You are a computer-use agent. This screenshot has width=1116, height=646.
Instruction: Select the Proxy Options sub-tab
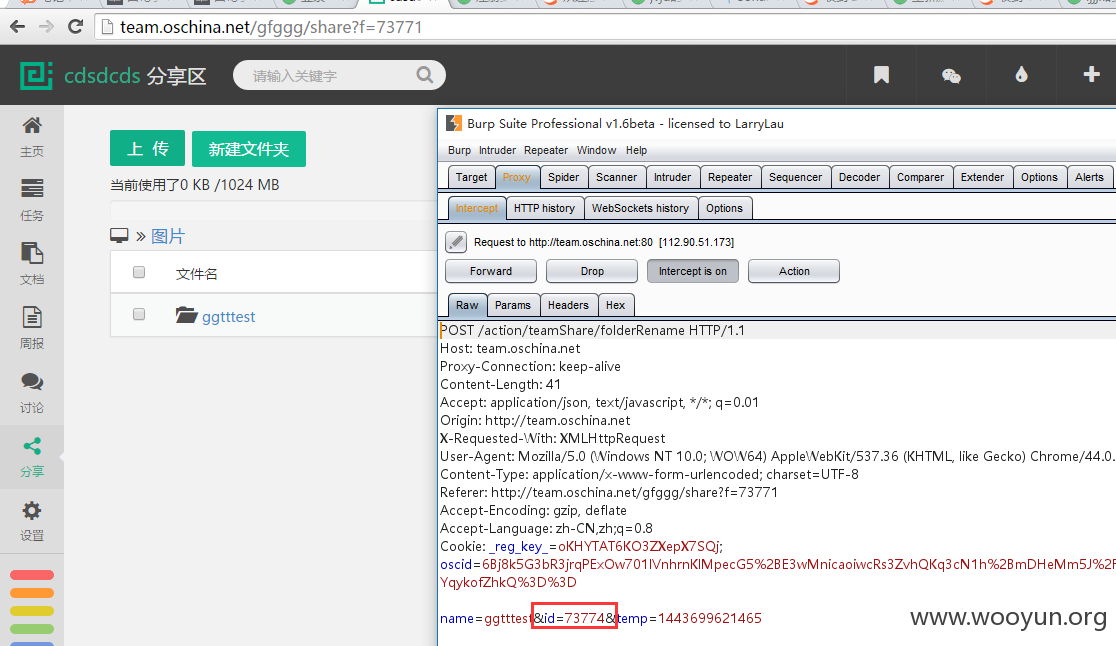[725, 208]
